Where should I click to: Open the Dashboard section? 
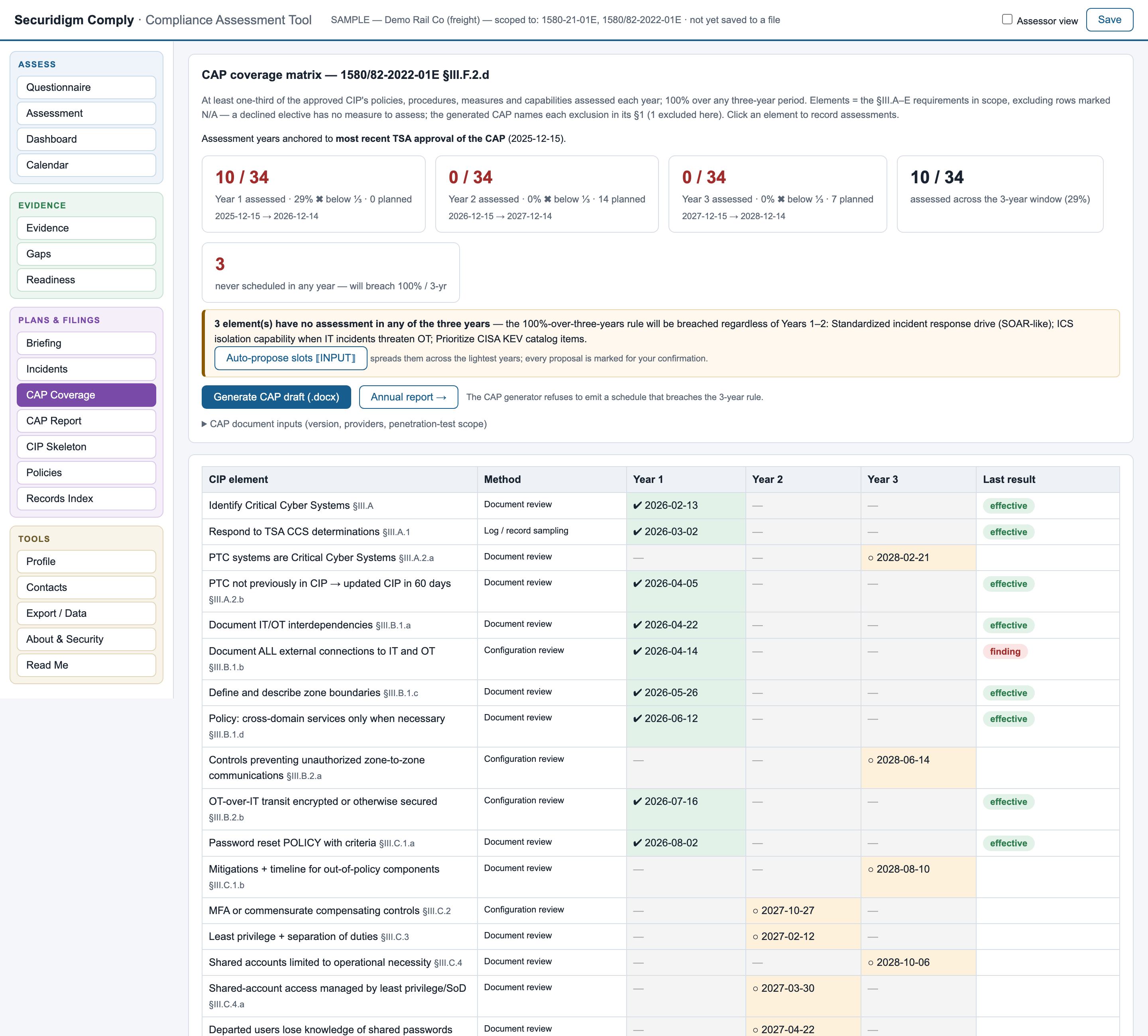pyautogui.click(x=86, y=139)
